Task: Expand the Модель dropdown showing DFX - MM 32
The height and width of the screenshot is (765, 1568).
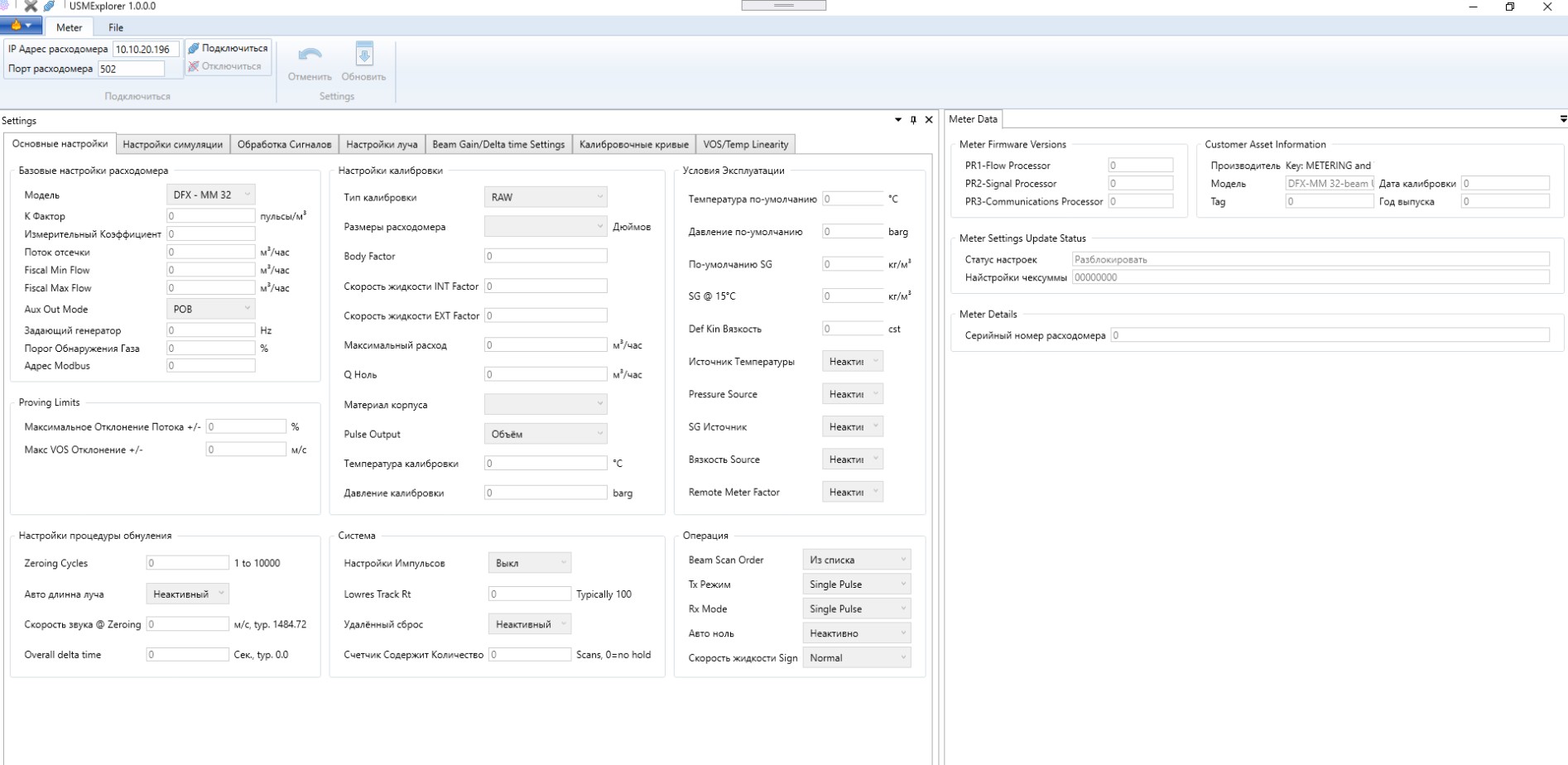Action: point(210,195)
